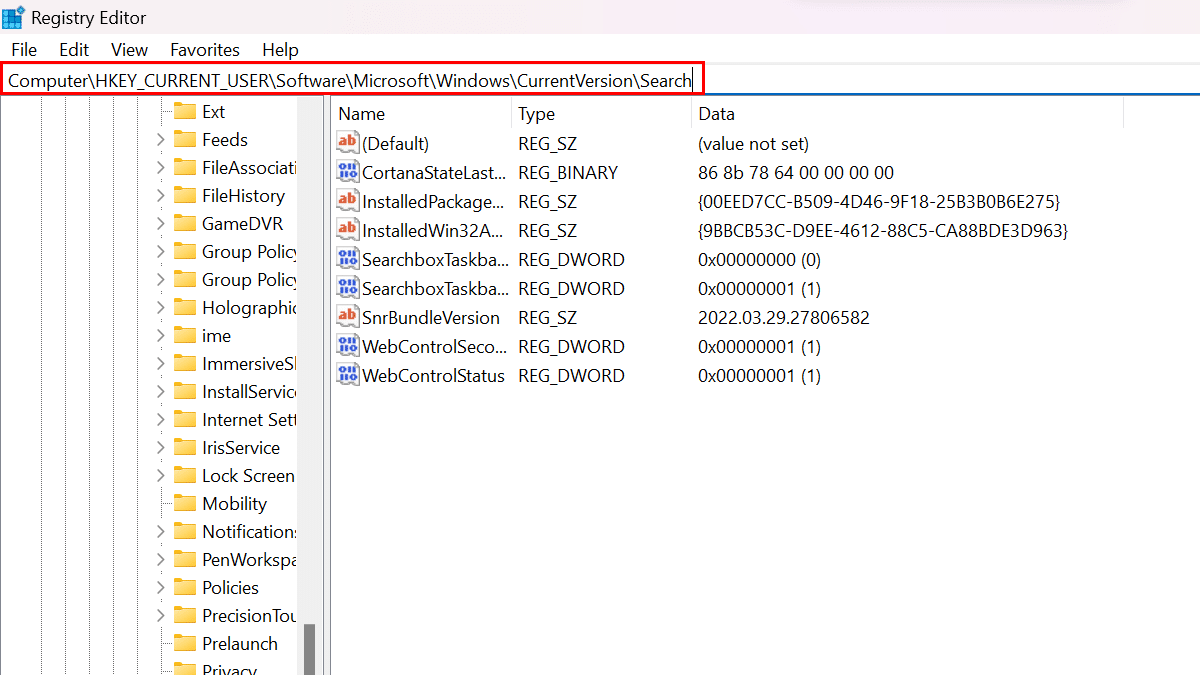Click the data value 2022.03.29.27806582
This screenshot has width=1200, height=675.
(x=784, y=317)
